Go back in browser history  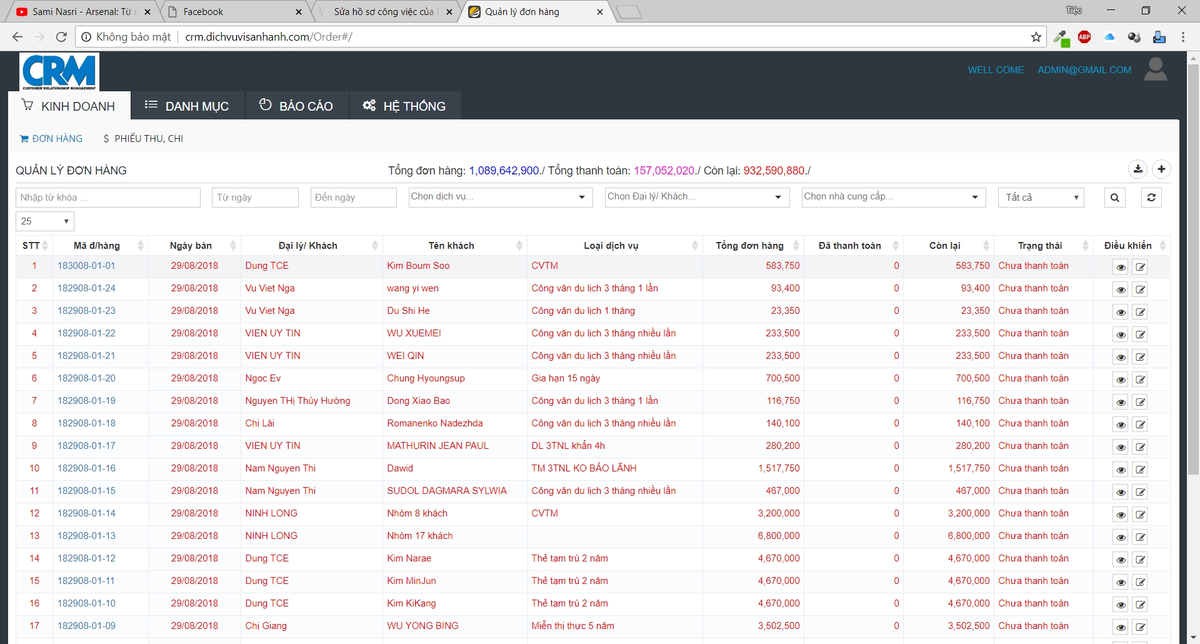[17, 37]
